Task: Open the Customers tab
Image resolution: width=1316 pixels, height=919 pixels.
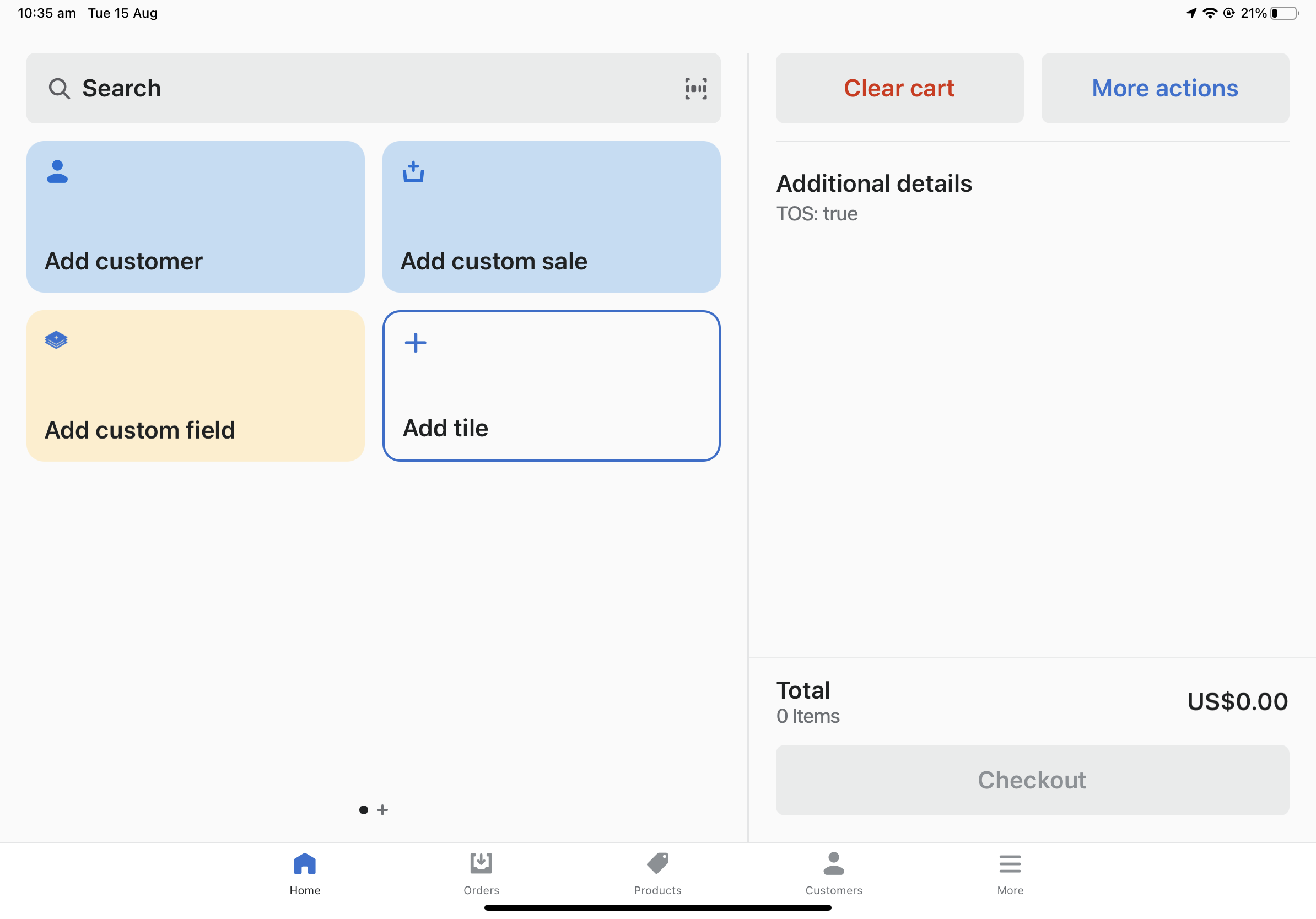Action: point(834,874)
